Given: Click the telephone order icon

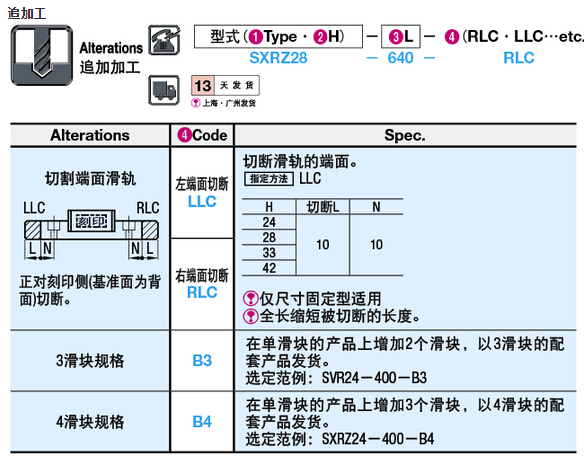Looking at the screenshot, I should (x=164, y=40).
